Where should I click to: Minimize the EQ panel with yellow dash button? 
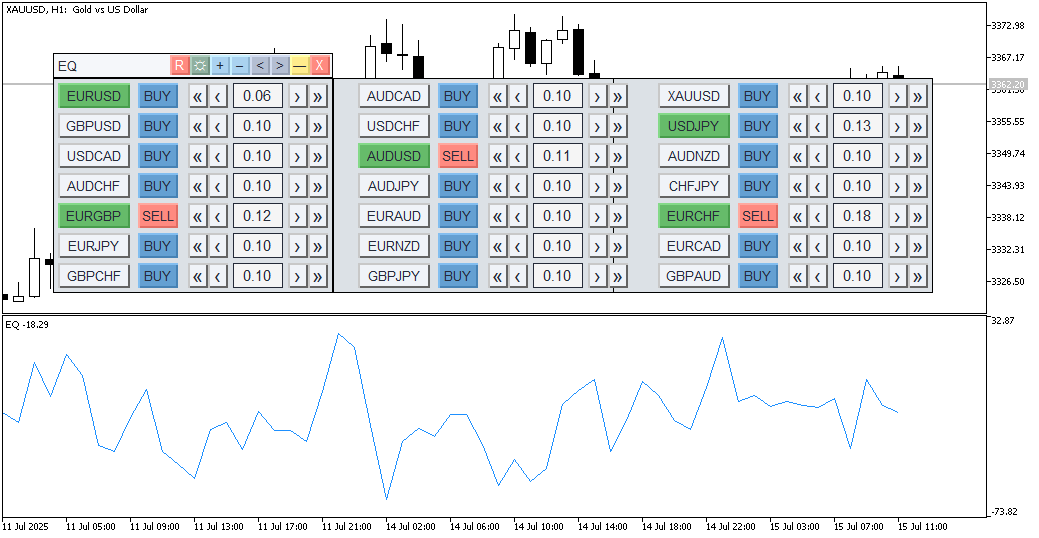pyautogui.click(x=300, y=66)
